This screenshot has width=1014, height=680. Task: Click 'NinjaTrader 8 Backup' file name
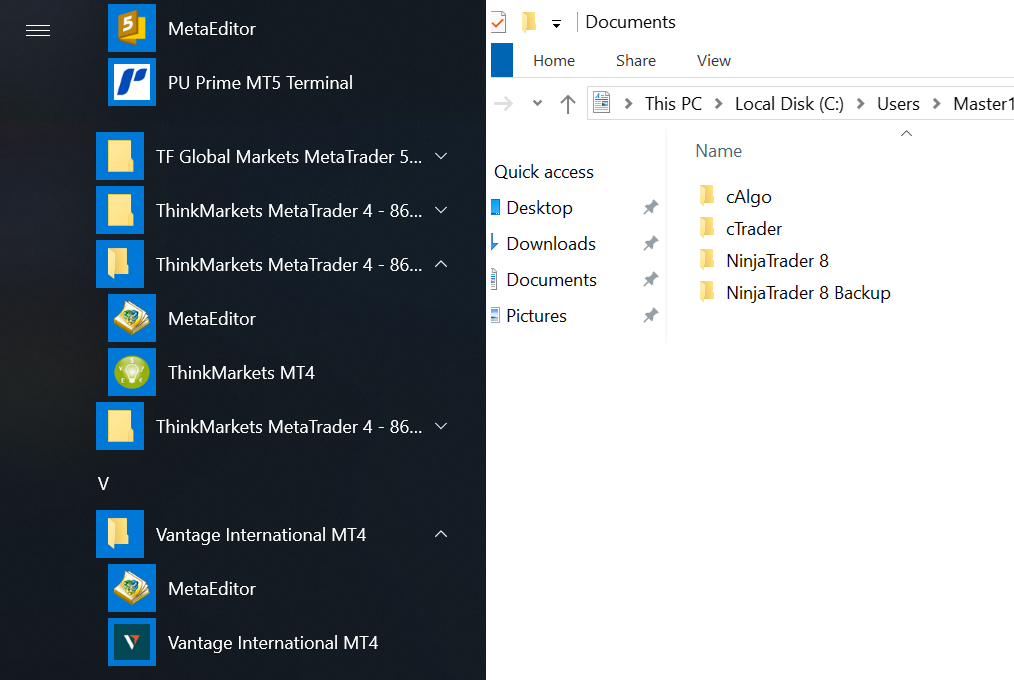tap(808, 293)
